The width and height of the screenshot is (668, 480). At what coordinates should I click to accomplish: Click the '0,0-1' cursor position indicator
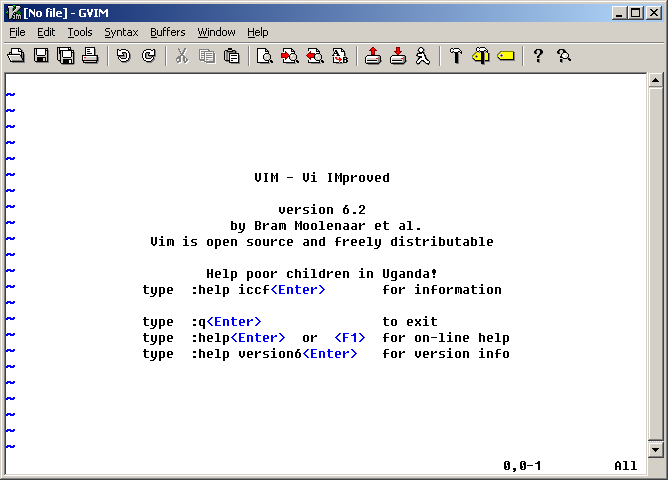tap(522, 466)
